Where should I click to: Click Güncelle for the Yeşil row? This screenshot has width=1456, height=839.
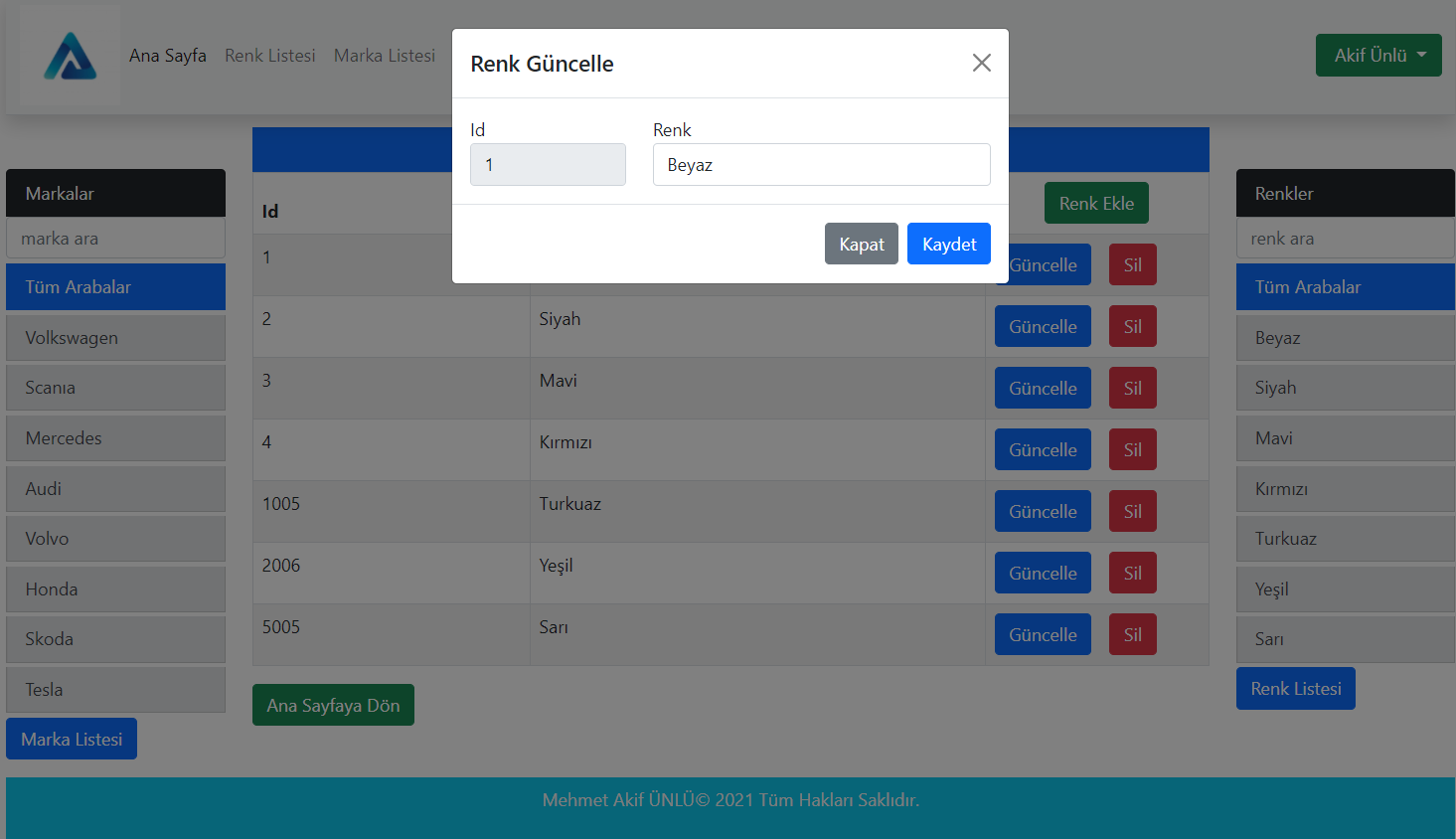pos(1043,573)
